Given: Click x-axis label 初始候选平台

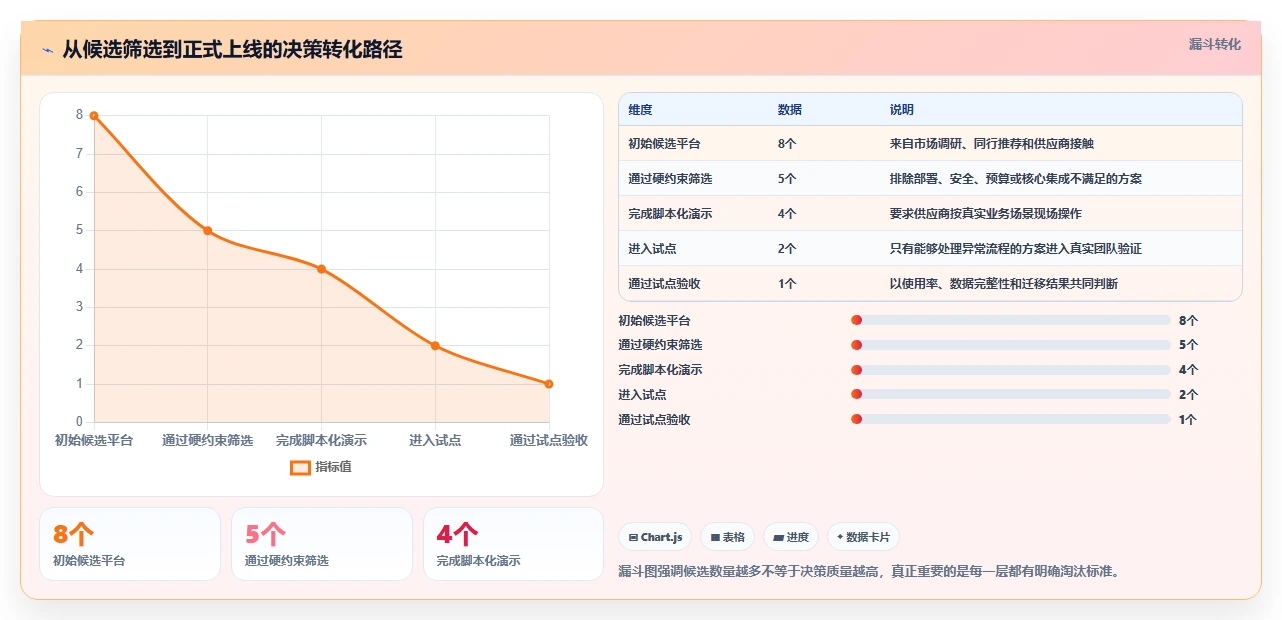Looking at the screenshot, I should (94, 440).
